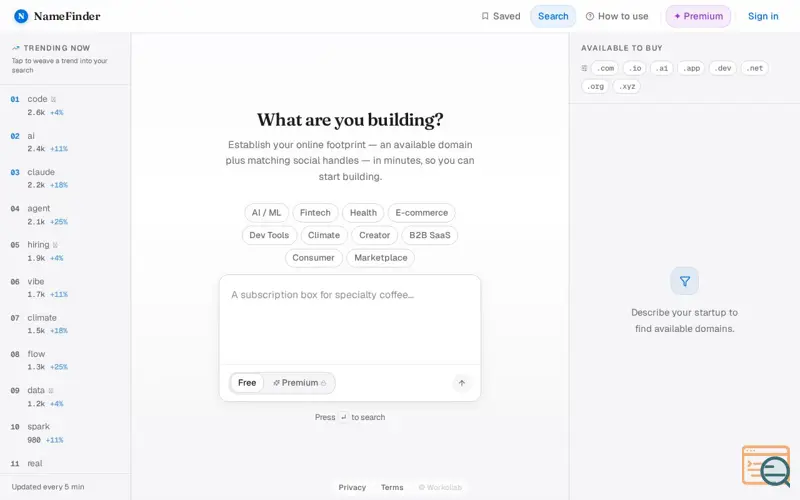The width and height of the screenshot is (800, 500).
Task: Submit search with the up-arrow button
Action: tap(462, 383)
